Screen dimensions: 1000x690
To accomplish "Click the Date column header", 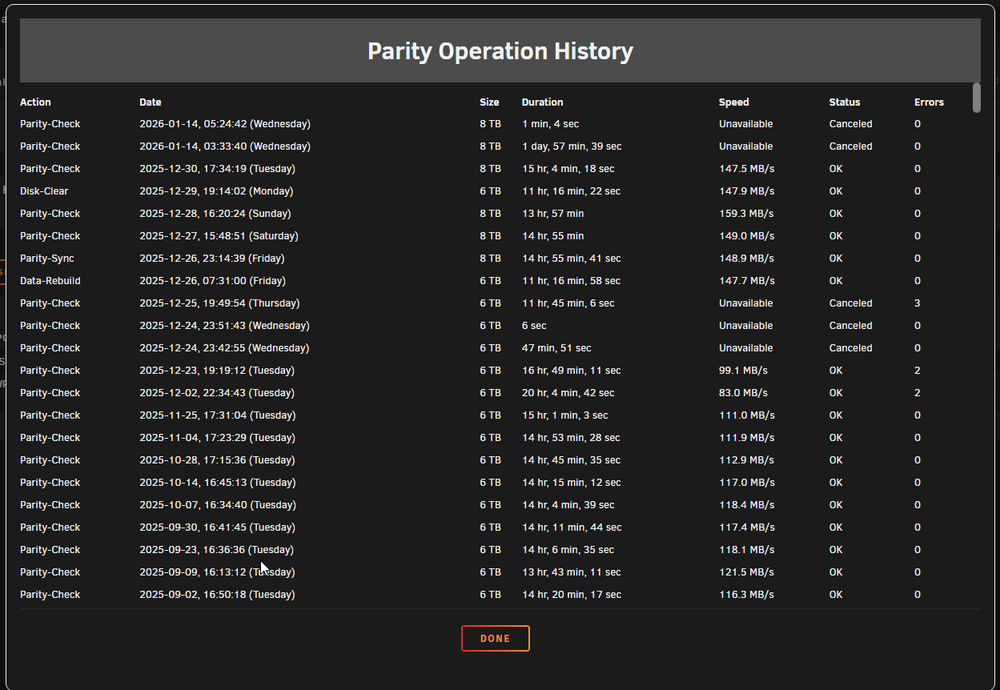I will pyautogui.click(x=151, y=102).
